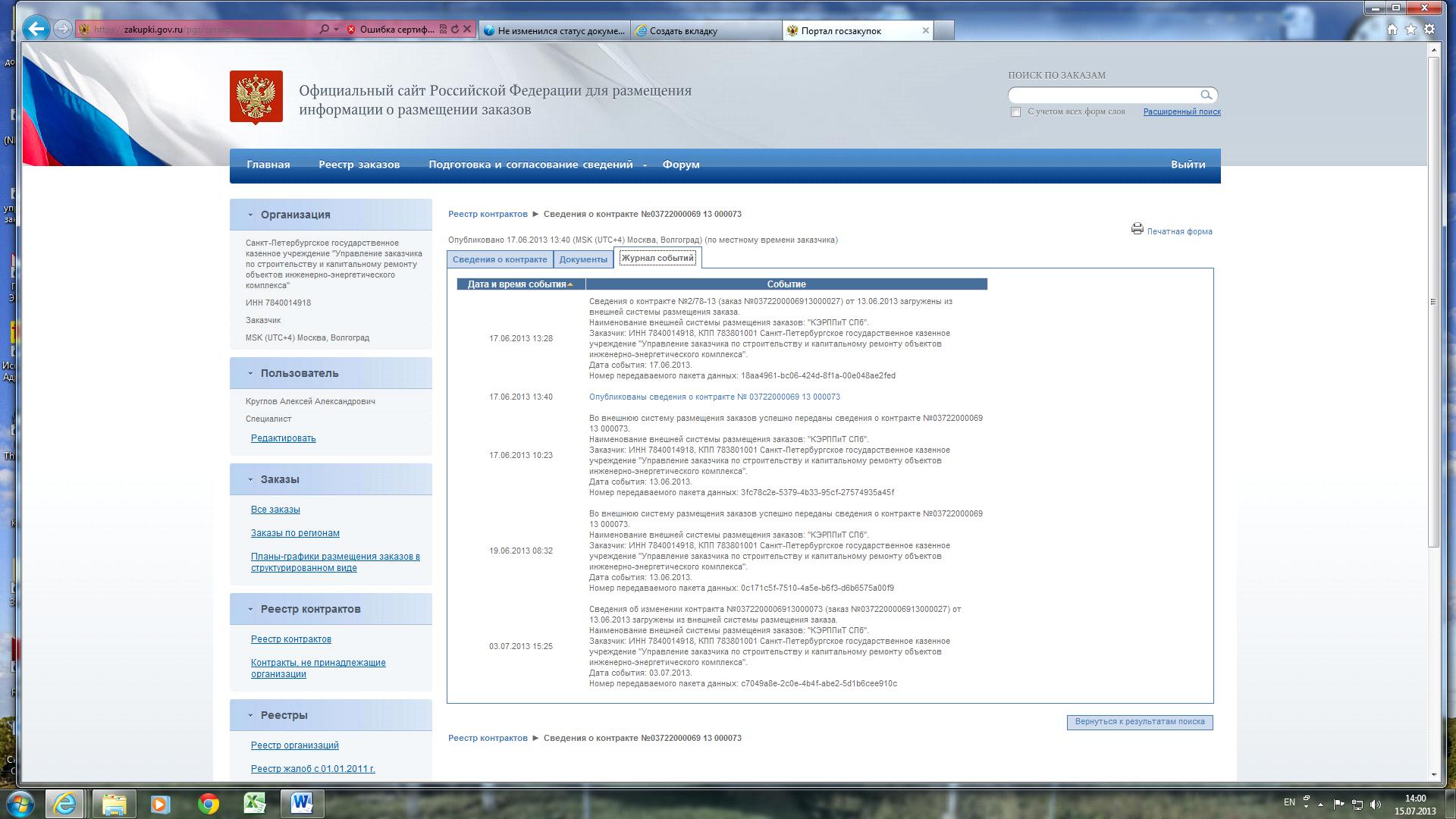Viewport: 1456px width, 819px height.
Task: Click the red certificate error shield icon
Action: coord(351,30)
